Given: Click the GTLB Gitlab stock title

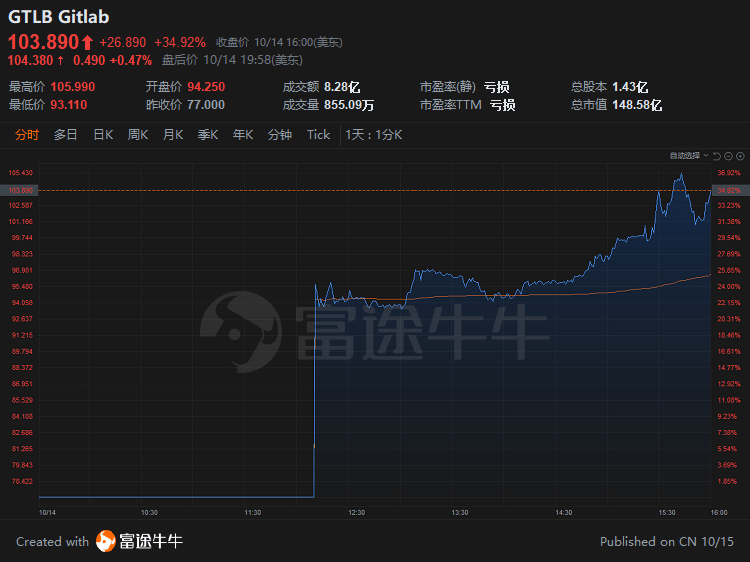Looking at the screenshot, I should click(x=58, y=17).
